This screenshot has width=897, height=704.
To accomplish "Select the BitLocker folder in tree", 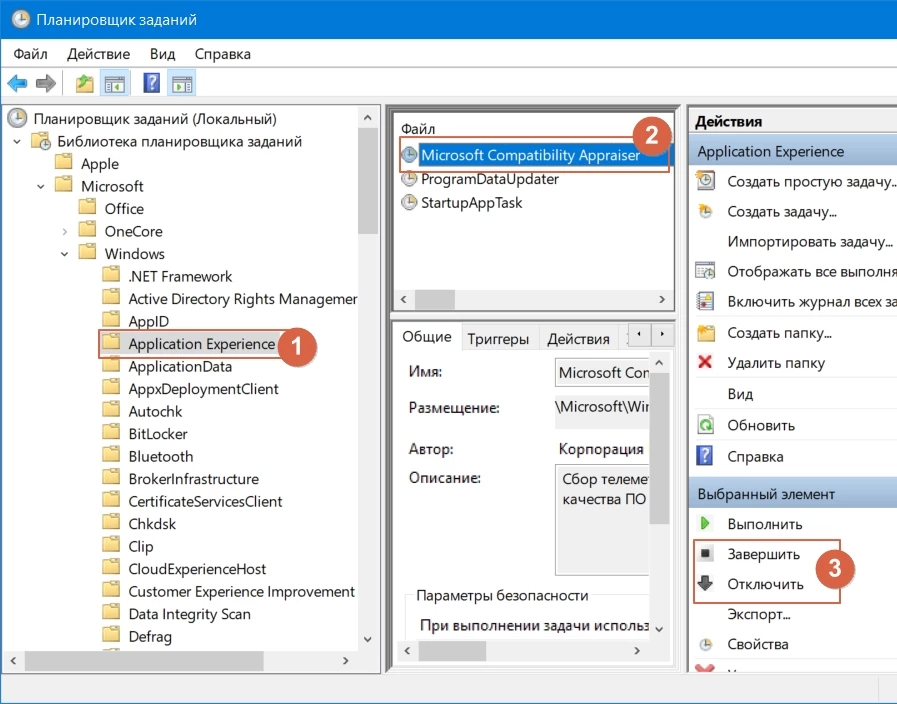I will point(158,434).
